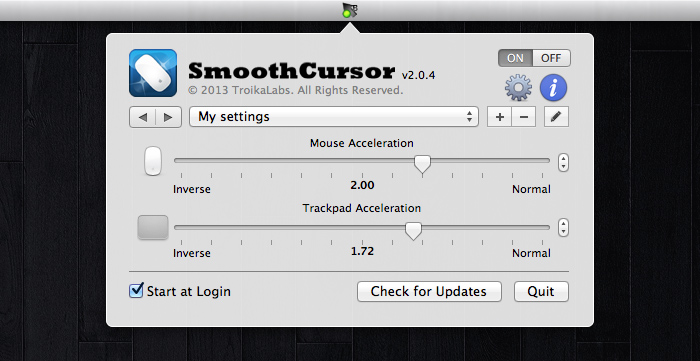The width and height of the screenshot is (700, 361).
Task: Click the Trackpad Acceleration stepper
Action: (563, 227)
